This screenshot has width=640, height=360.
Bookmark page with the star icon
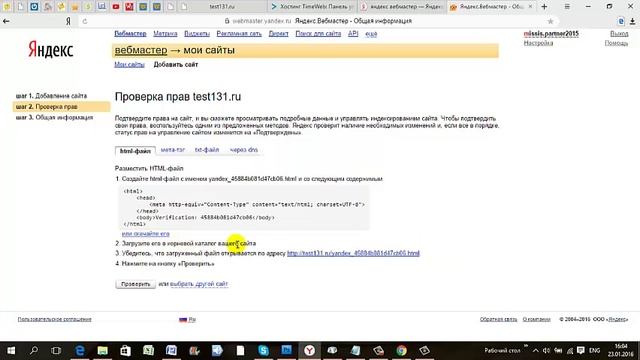point(550,21)
